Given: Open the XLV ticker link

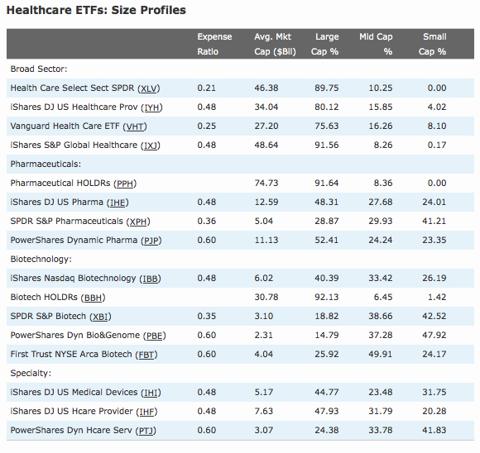Looking at the screenshot, I should 149,88.
